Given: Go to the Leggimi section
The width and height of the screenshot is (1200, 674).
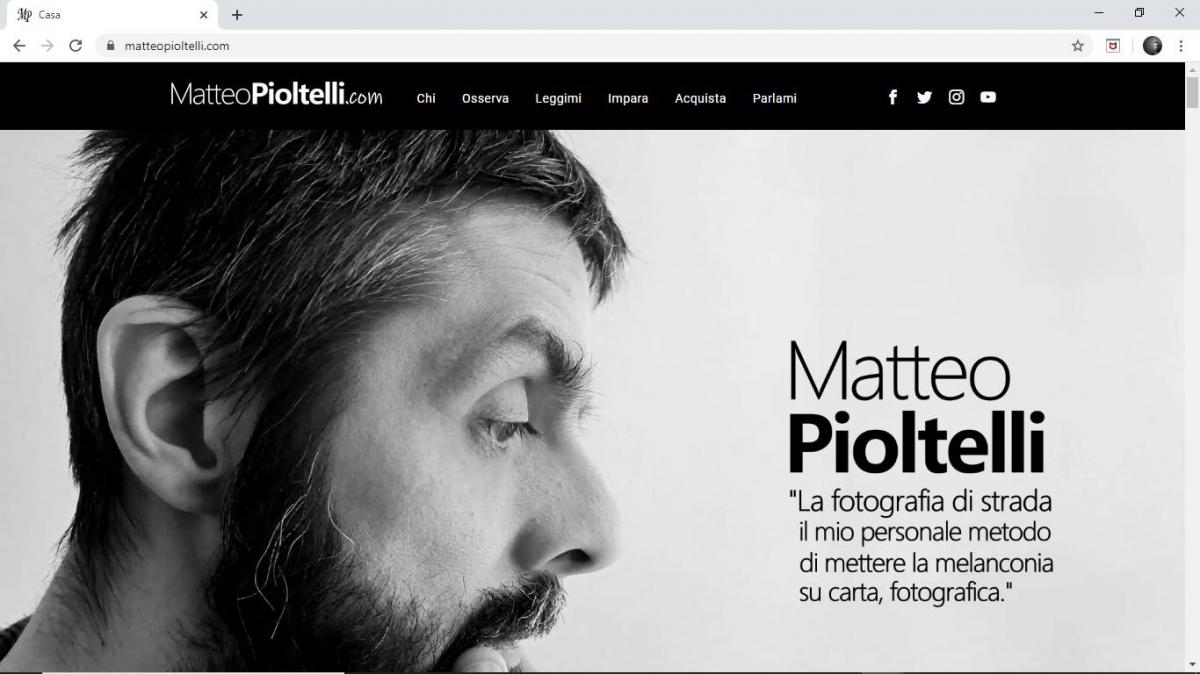Looking at the screenshot, I should [558, 98].
